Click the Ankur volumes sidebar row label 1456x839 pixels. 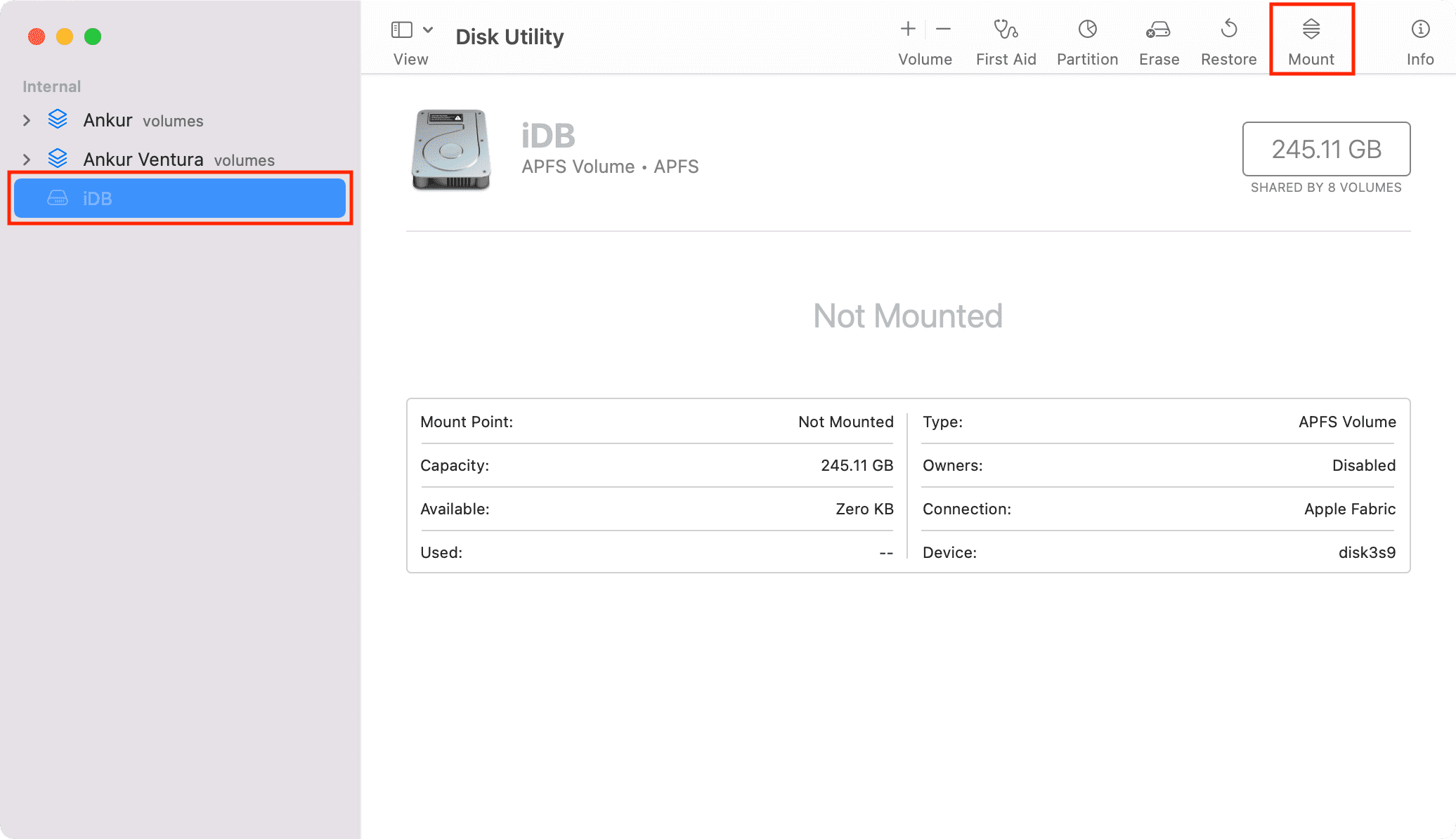click(143, 120)
